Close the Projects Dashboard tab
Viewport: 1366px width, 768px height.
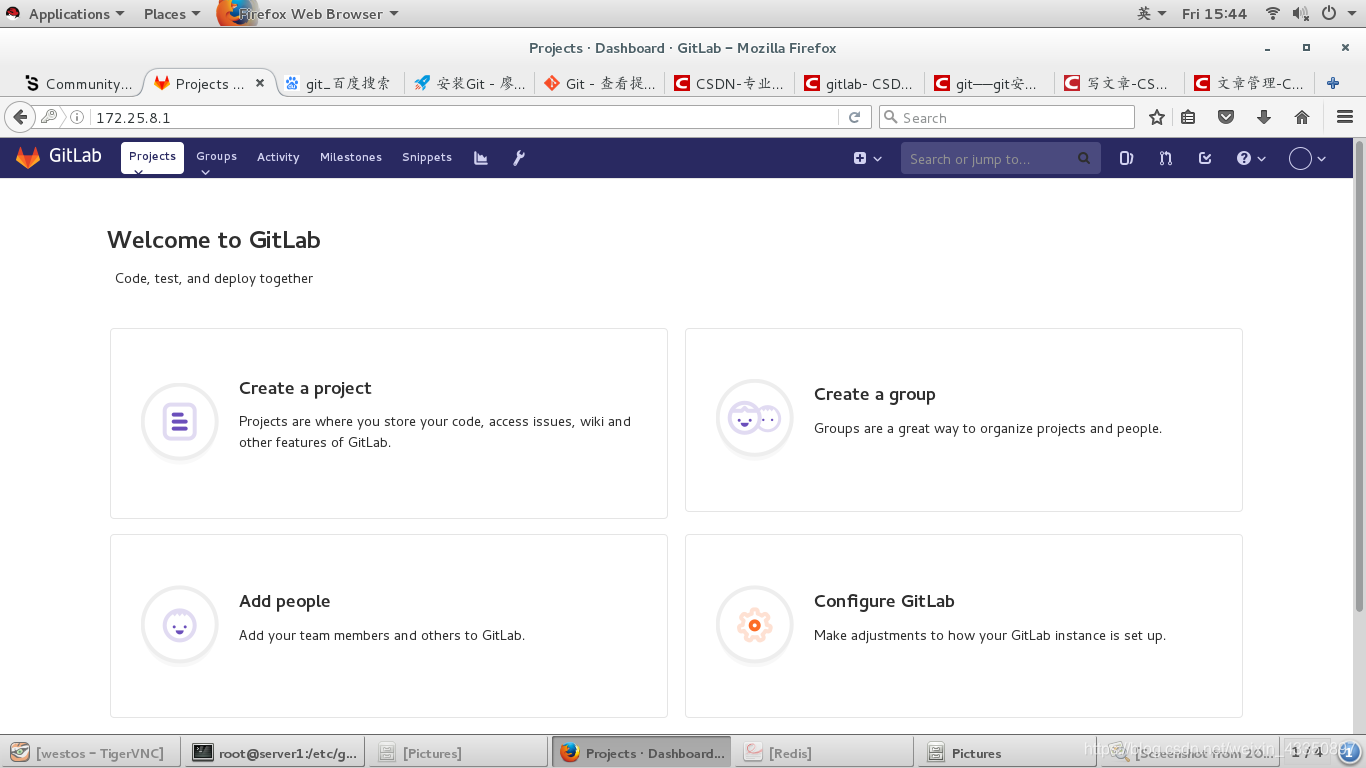pyautogui.click(x=260, y=83)
